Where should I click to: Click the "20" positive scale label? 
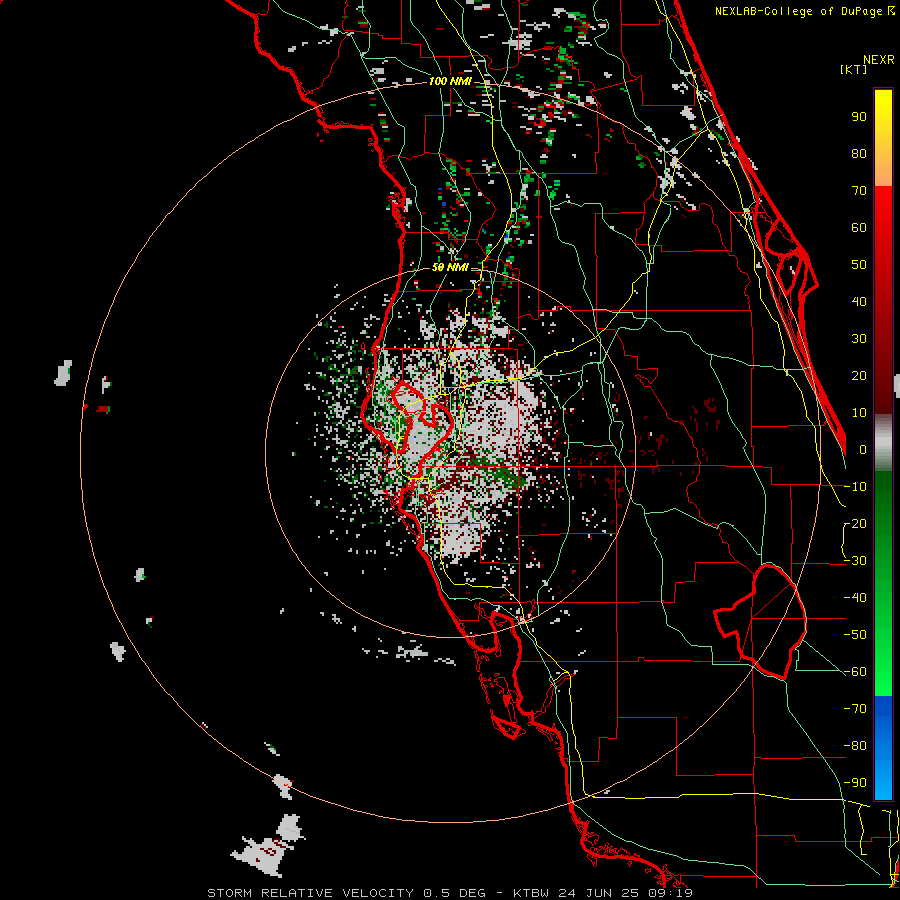click(x=859, y=375)
